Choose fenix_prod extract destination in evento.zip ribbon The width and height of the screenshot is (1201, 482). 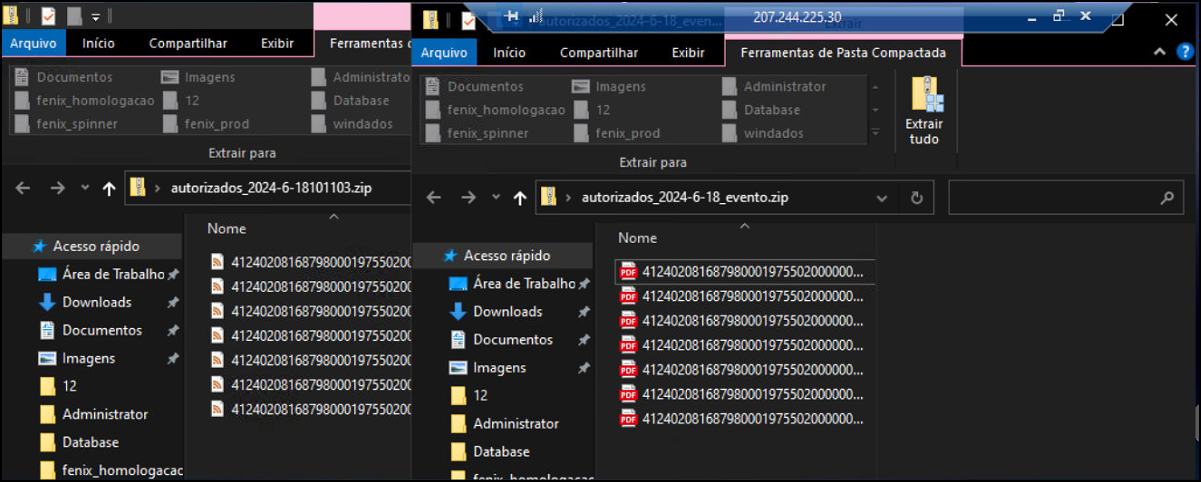[x=617, y=133]
